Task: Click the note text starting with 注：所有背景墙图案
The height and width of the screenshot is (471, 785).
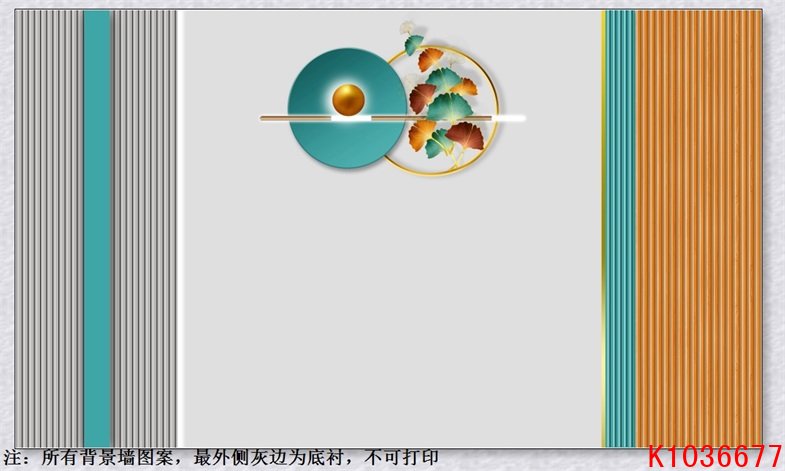Action: point(221,457)
